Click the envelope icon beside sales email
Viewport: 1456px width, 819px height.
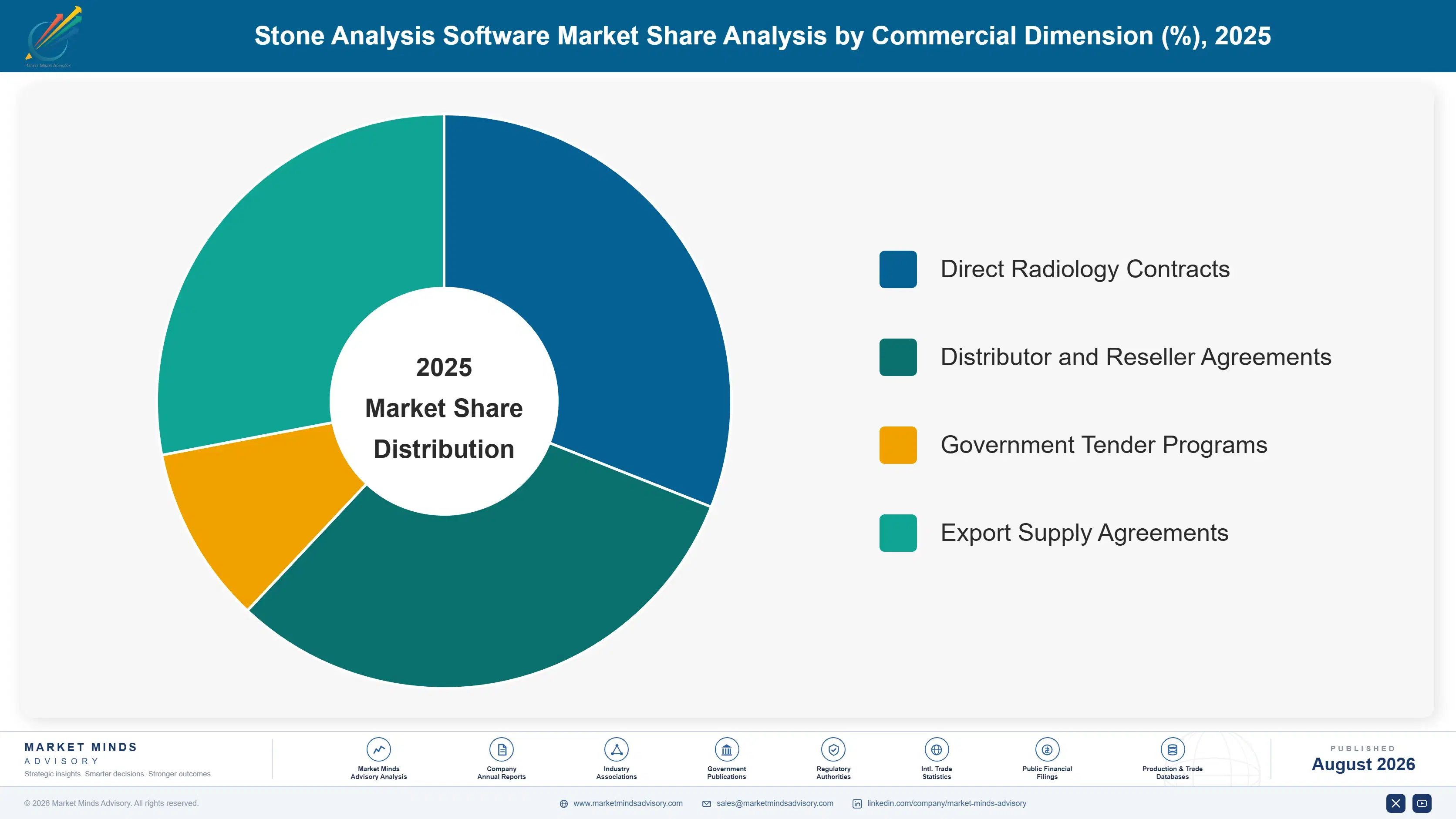pyautogui.click(x=707, y=804)
